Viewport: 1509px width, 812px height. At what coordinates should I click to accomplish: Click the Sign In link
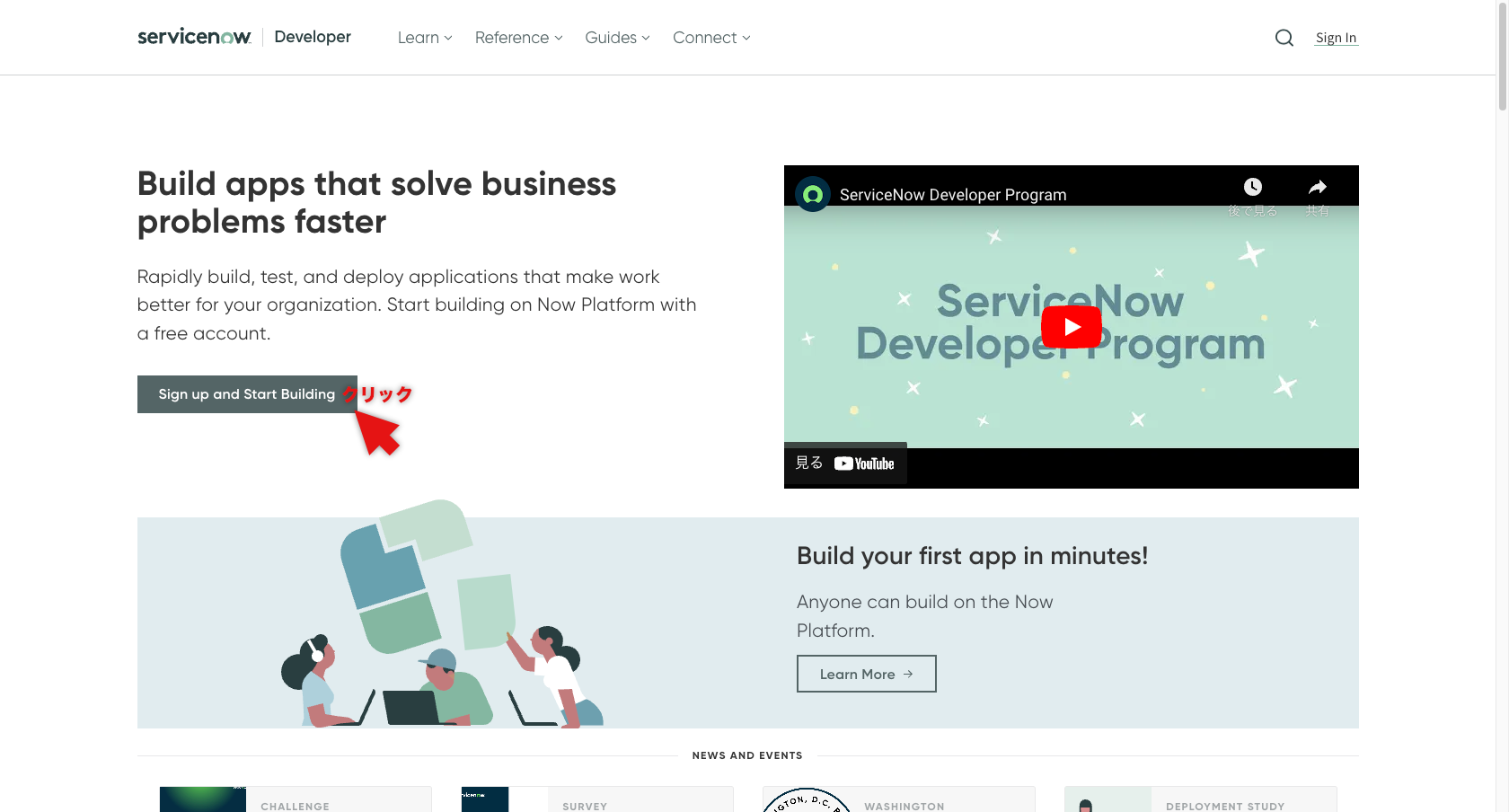tap(1336, 38)
